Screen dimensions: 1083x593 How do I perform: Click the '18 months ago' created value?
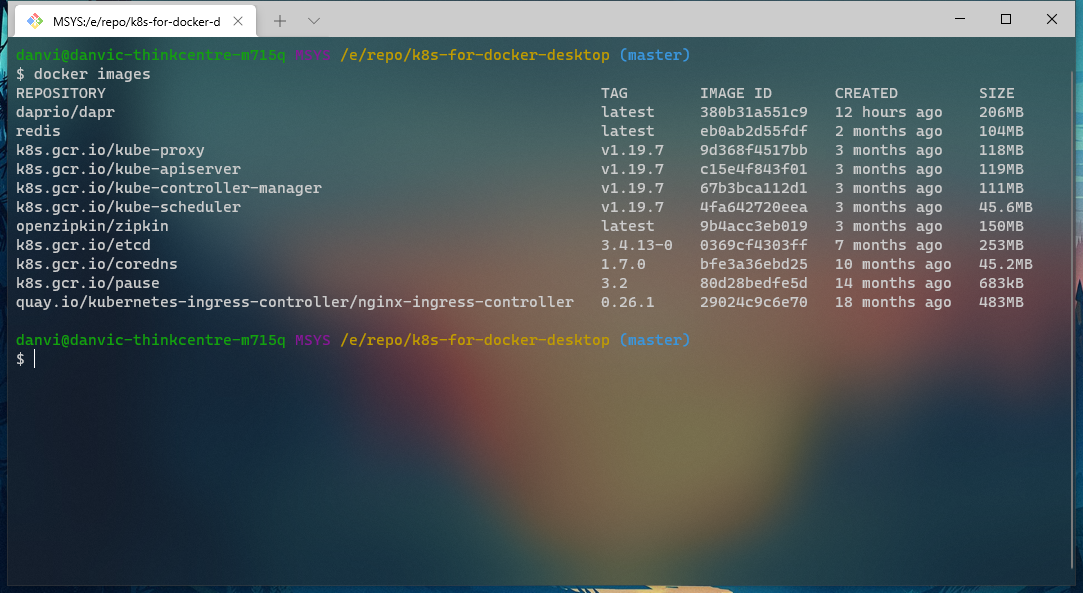pos(893,302)
